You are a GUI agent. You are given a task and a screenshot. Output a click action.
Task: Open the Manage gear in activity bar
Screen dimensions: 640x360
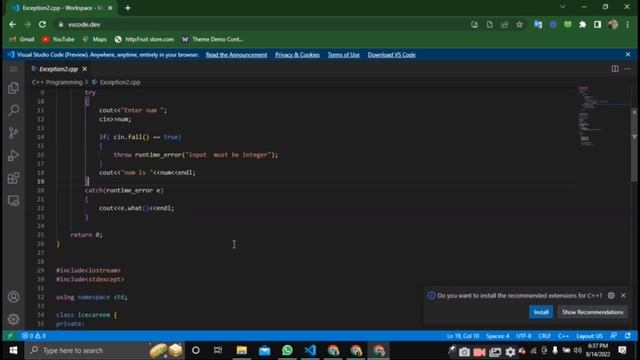pos(13,319)
